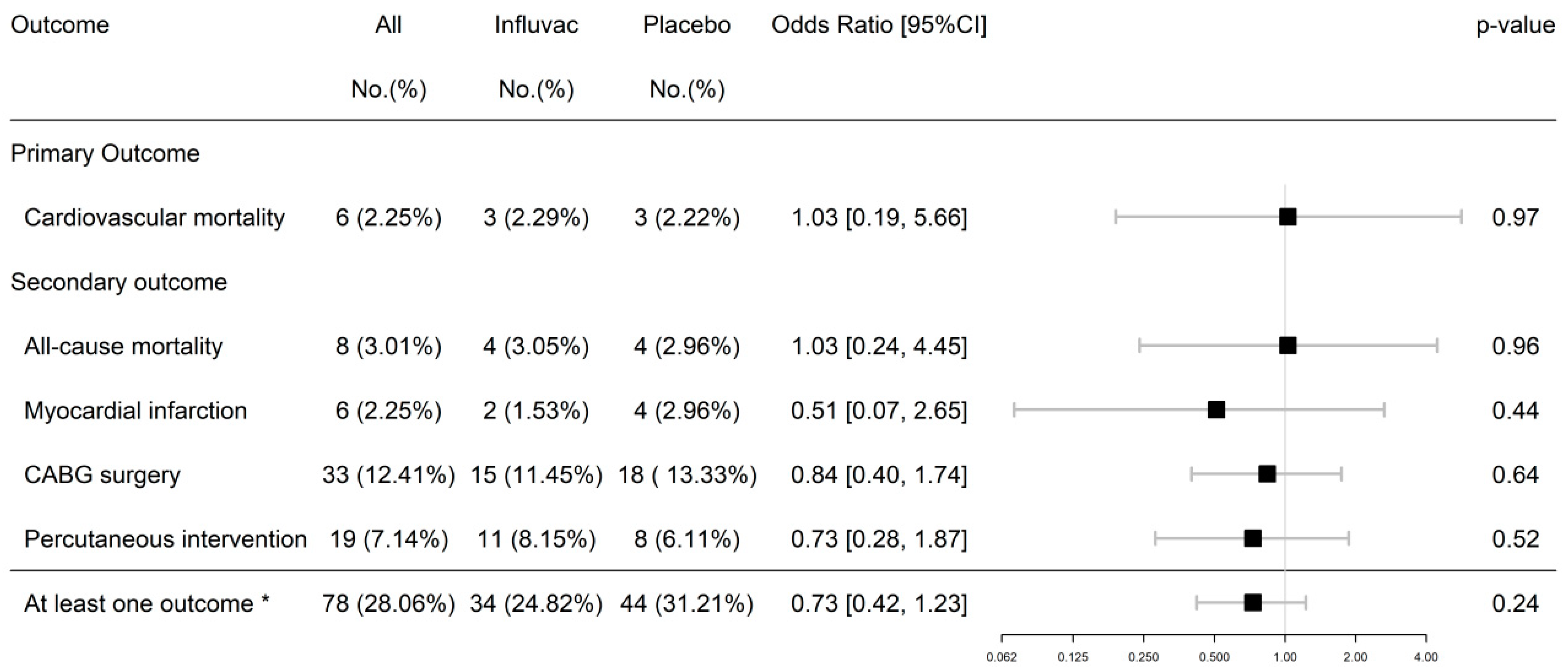Click the At least one outcome square marker
This screenshot has width=1568, height=667.
(1253, 603)
